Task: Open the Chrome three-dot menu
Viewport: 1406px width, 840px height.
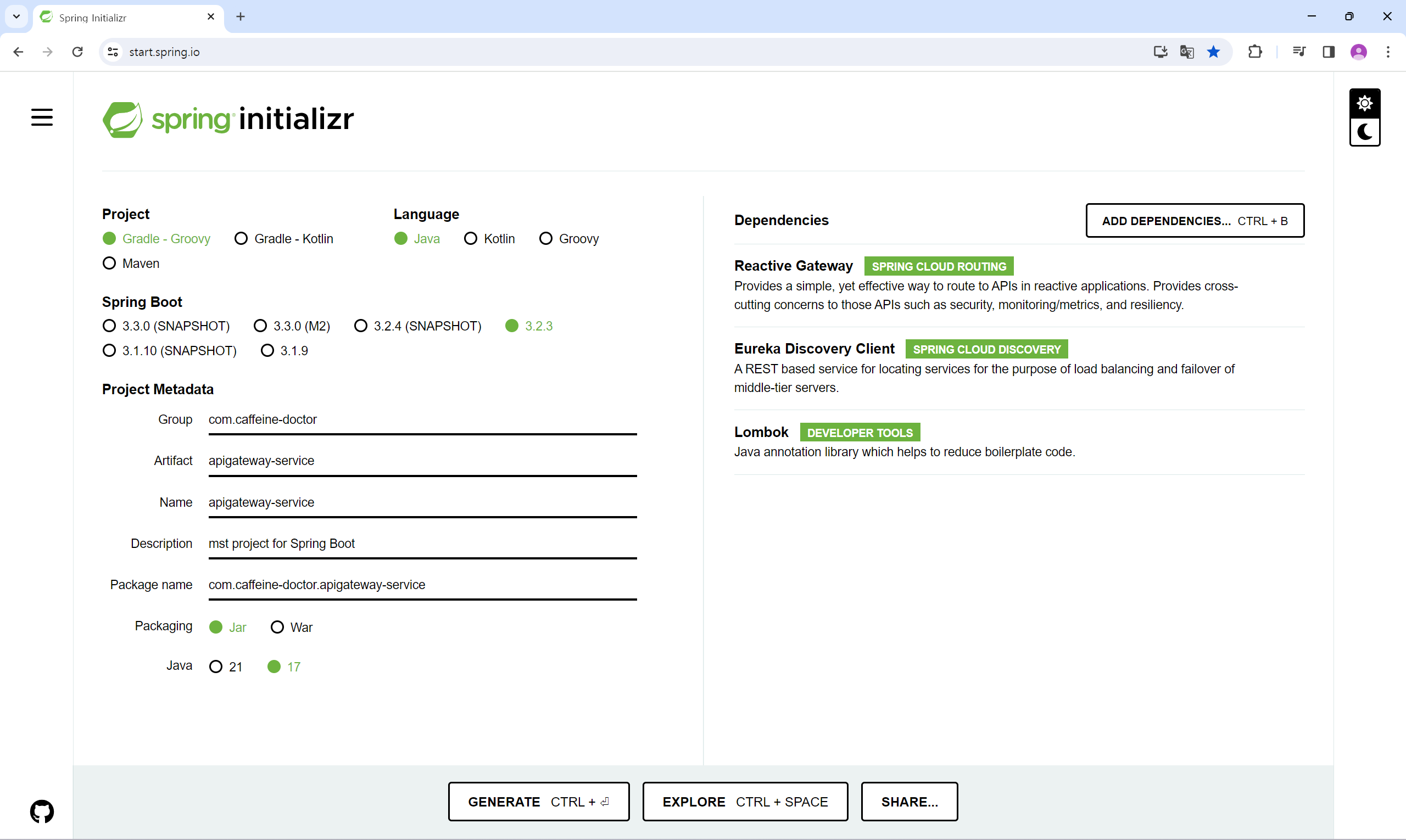Action: 1388,52
